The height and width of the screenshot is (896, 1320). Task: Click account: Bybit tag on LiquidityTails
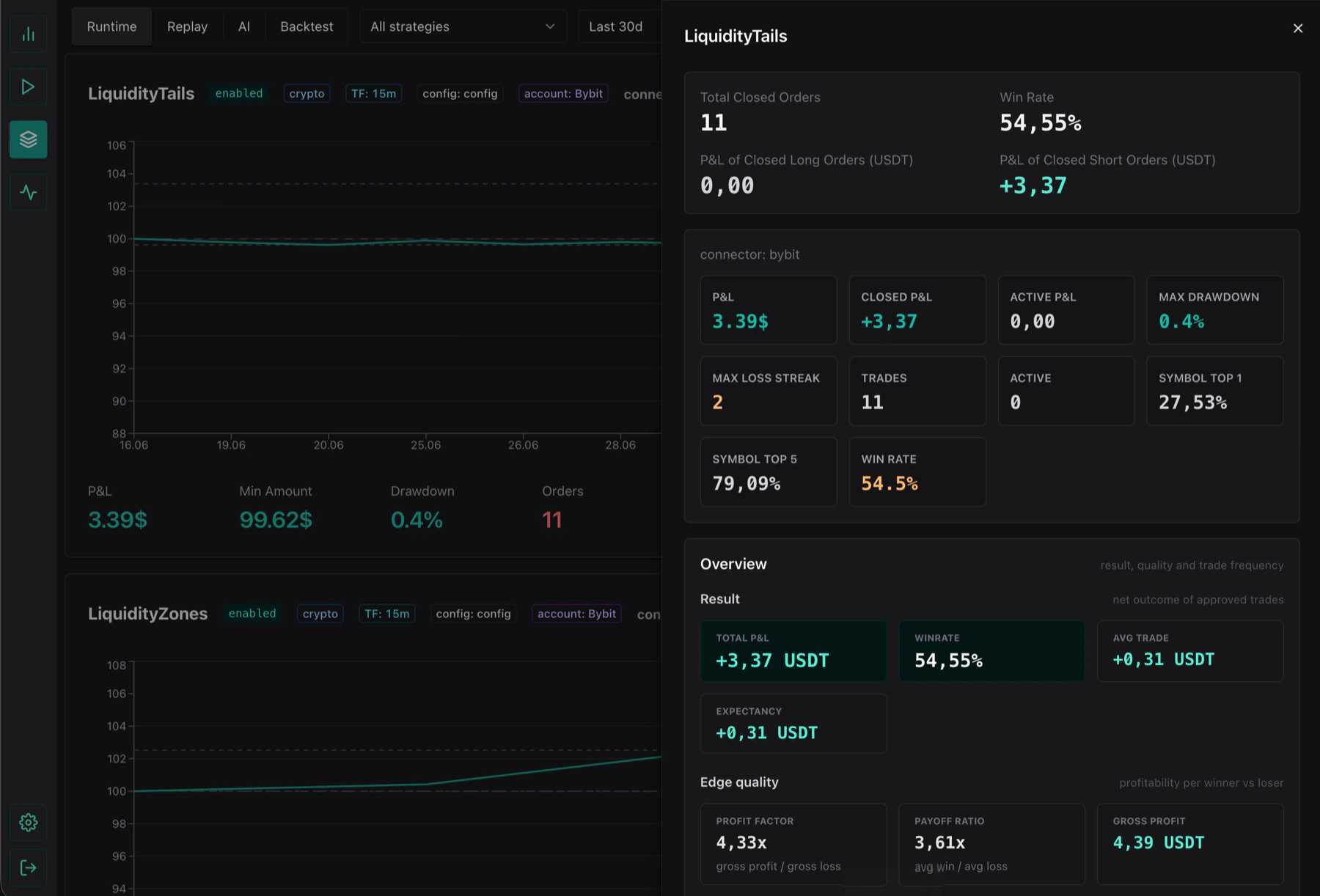pos(563,94)
